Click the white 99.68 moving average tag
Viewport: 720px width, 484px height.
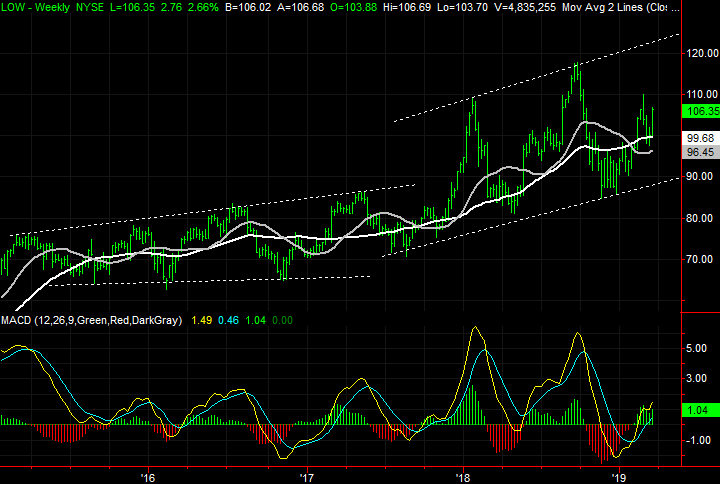[x=700, y=138]
